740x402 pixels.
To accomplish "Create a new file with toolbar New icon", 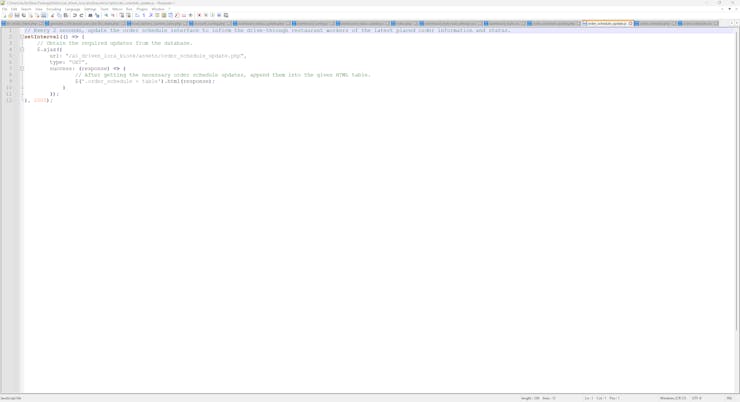I will tap(4, 15).
